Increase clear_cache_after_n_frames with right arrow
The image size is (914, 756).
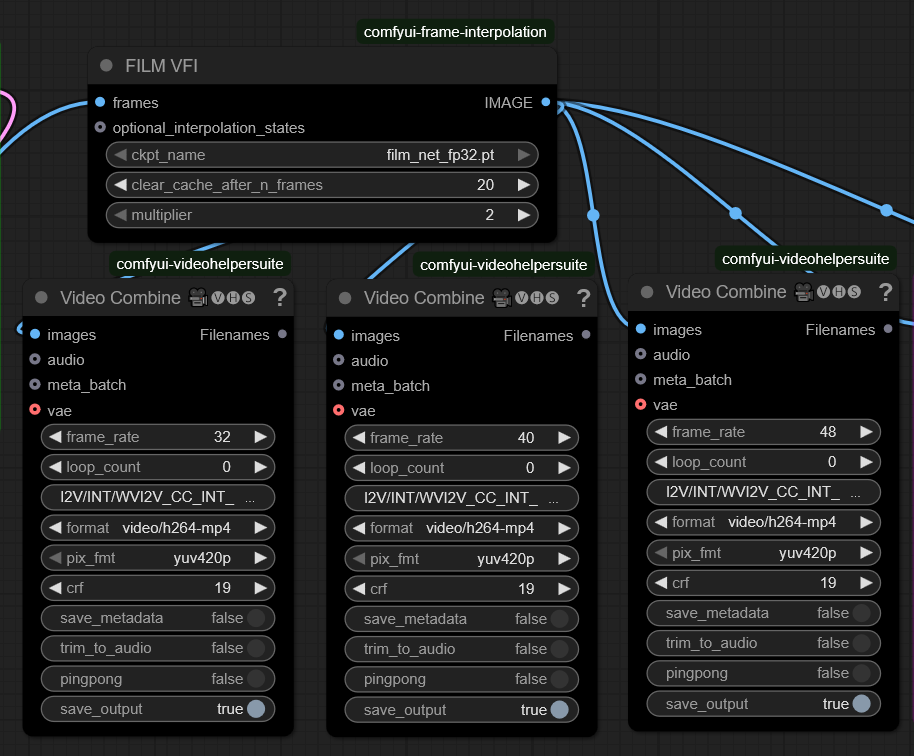pyautogui.click(x=523, y=185)
